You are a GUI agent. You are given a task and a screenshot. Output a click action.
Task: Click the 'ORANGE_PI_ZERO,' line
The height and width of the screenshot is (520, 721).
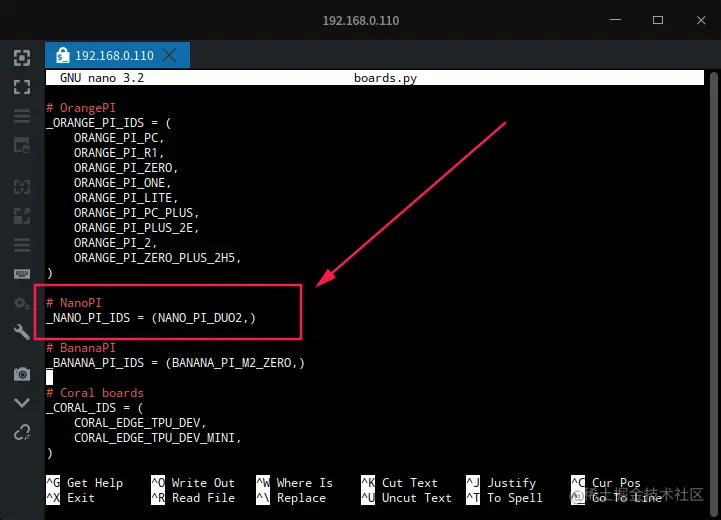coord(126,168)
